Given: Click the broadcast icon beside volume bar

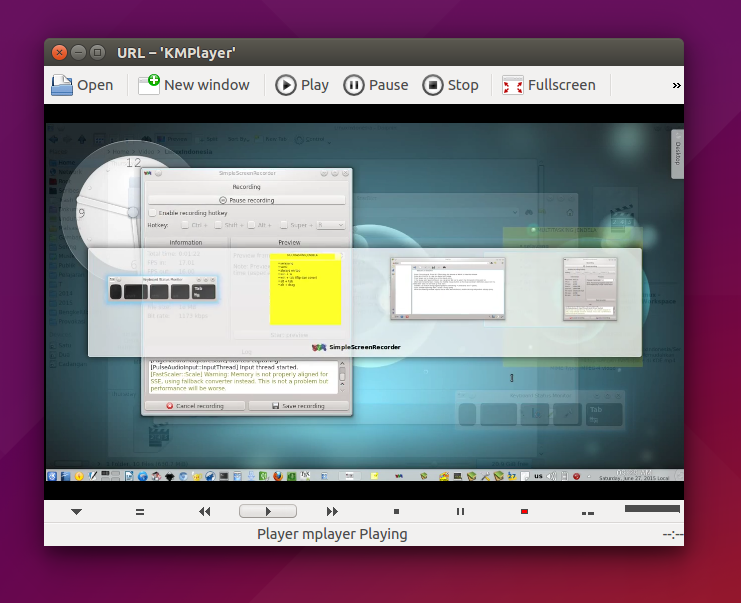Looking at the screenshot, I should point(588,513).
